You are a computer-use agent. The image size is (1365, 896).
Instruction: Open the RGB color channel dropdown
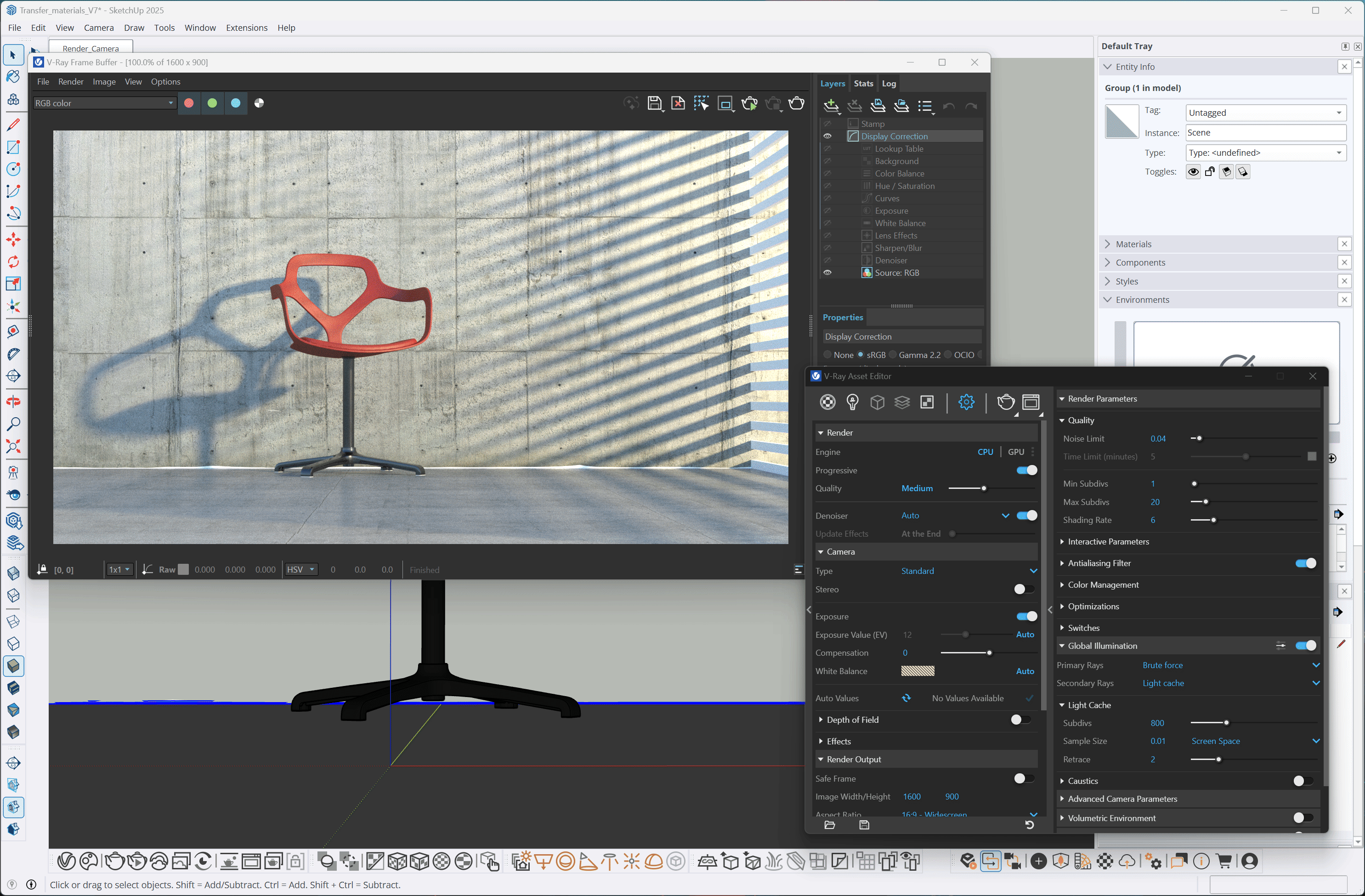tap(103, 103)
